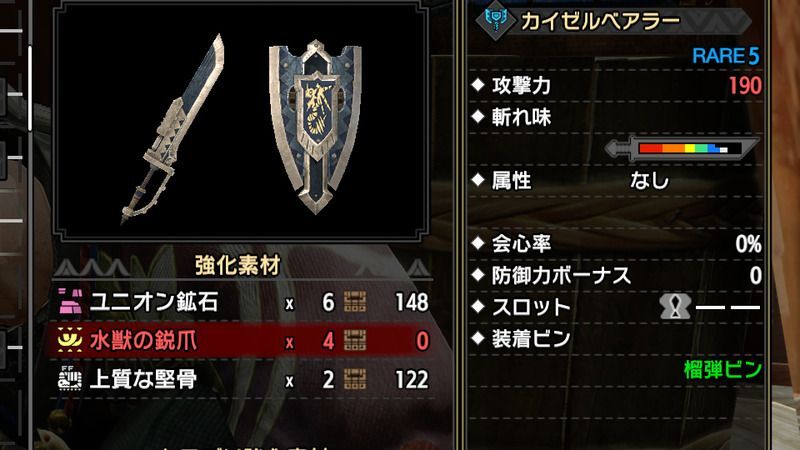Select the yellow 水獣の鋭爪 claw icon
Image resolution: width=800 pixels, height=450 pixels.
coord(70,340)
